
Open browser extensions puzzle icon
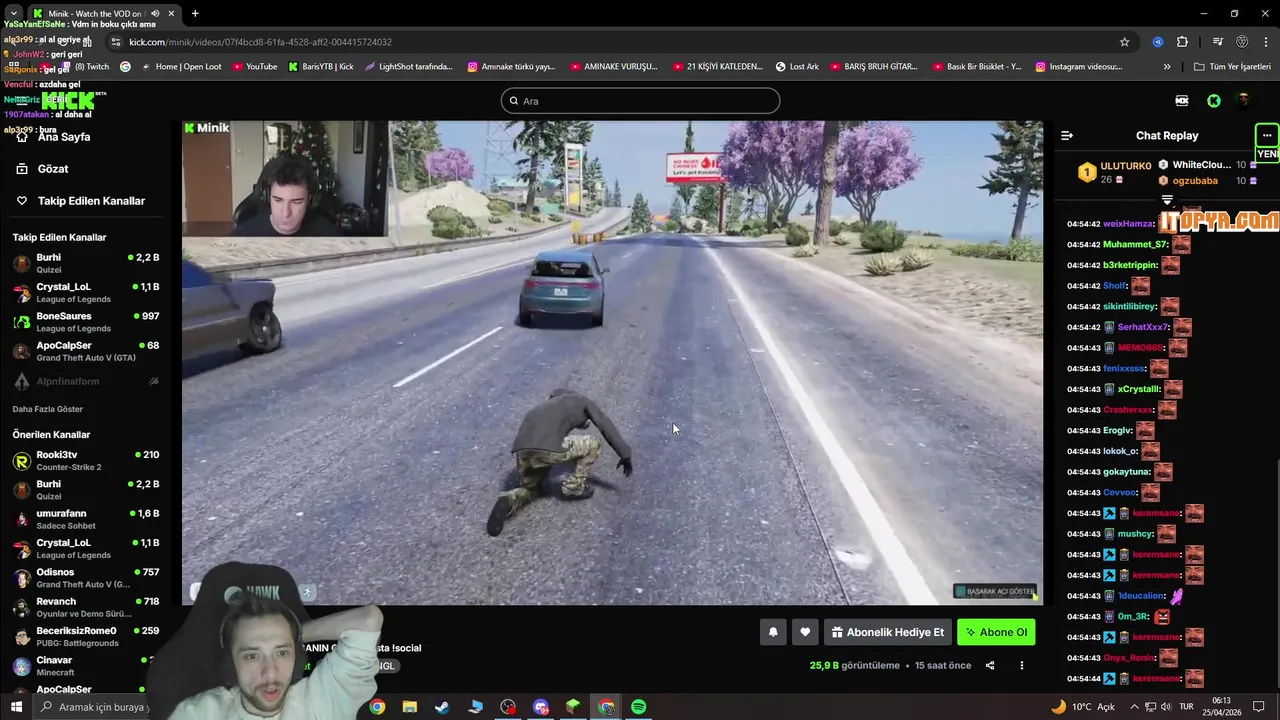point(1182,42)
